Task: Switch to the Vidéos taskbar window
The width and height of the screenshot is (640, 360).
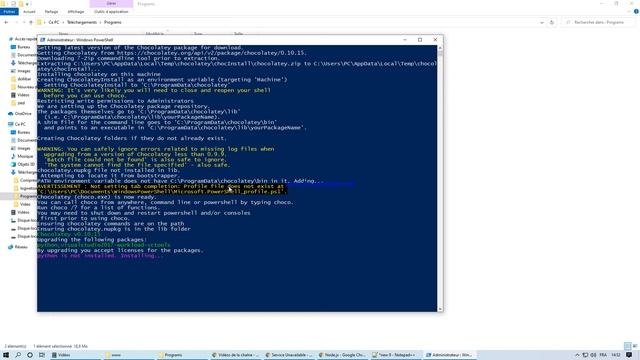Action: (x=75, y=355)
